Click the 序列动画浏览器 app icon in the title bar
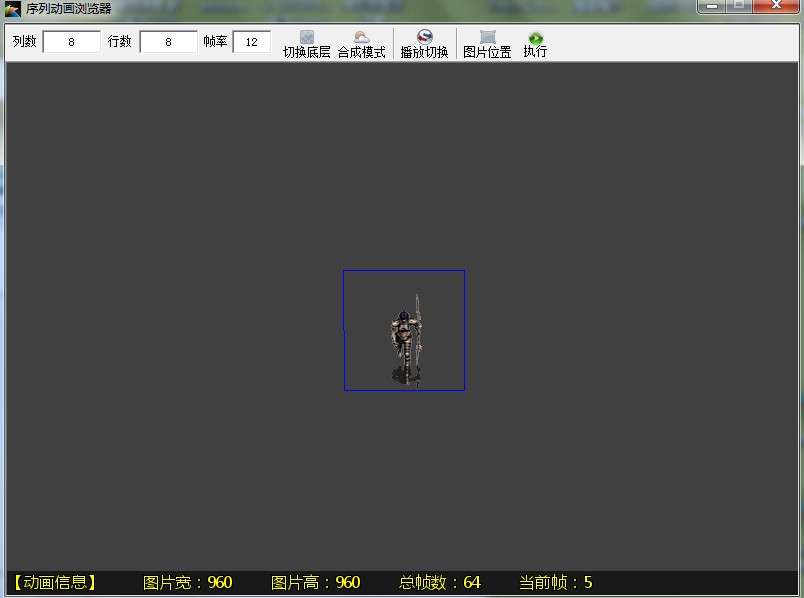804x598 pixels. 12,8
